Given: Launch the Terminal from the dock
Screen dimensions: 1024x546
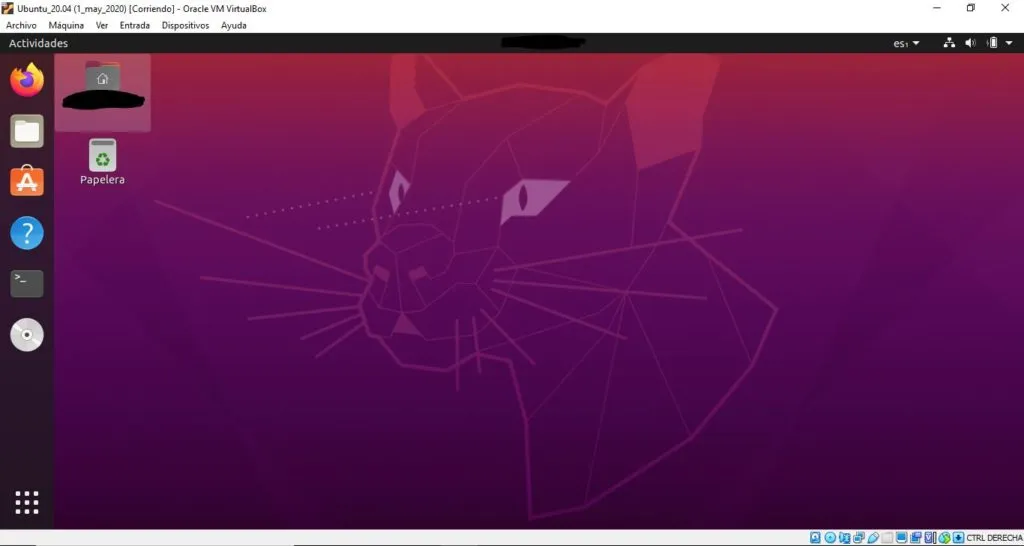Looking at the screenshot, I should pyautogui.click(x=27, y=283).
